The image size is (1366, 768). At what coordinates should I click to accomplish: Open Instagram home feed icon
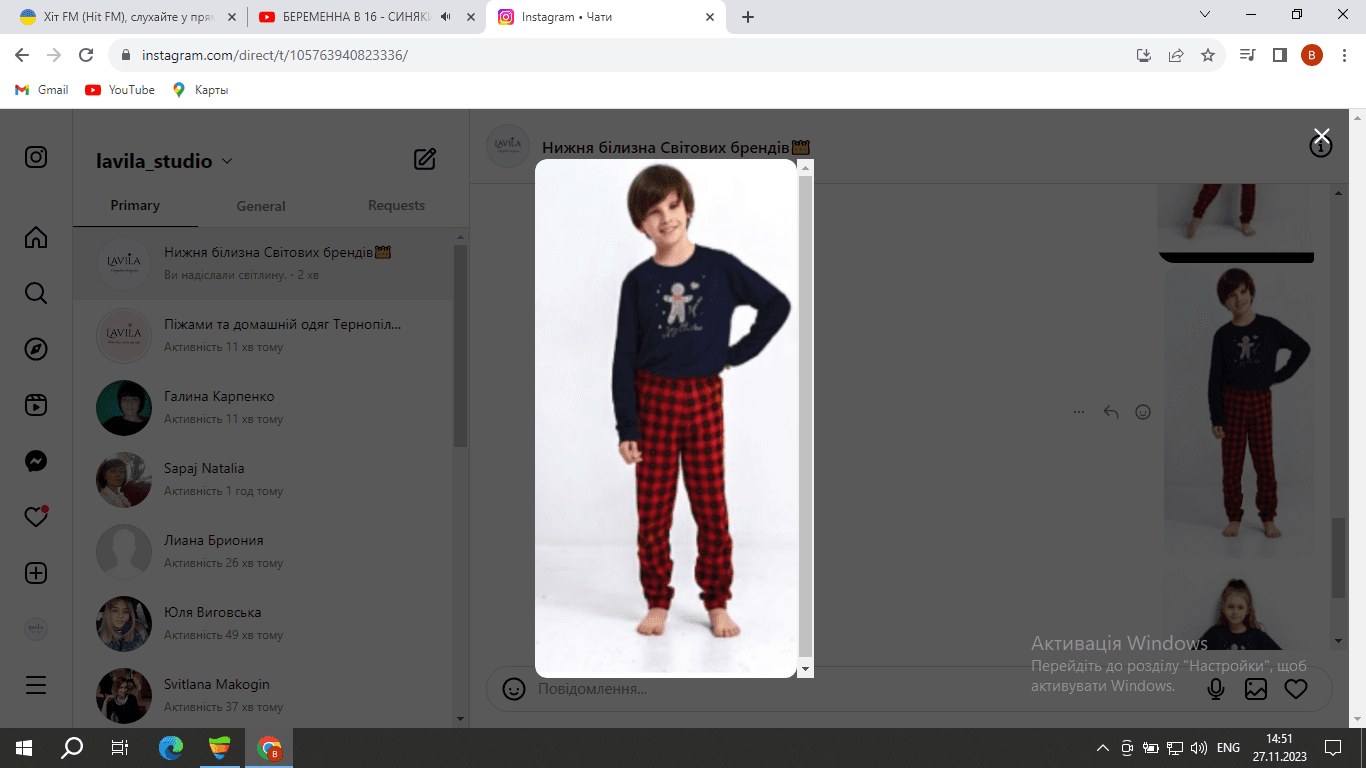pos(36,237)
